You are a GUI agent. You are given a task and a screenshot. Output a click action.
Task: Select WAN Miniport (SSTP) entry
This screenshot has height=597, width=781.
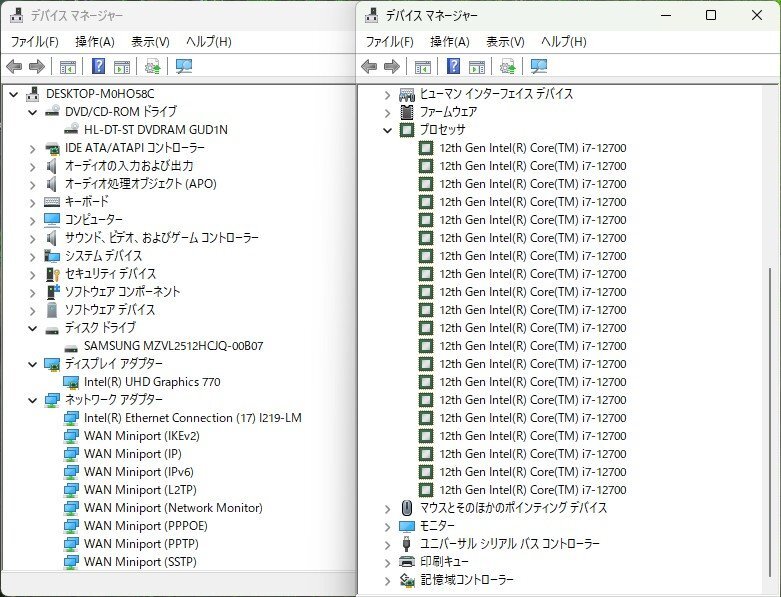(140, 562)
